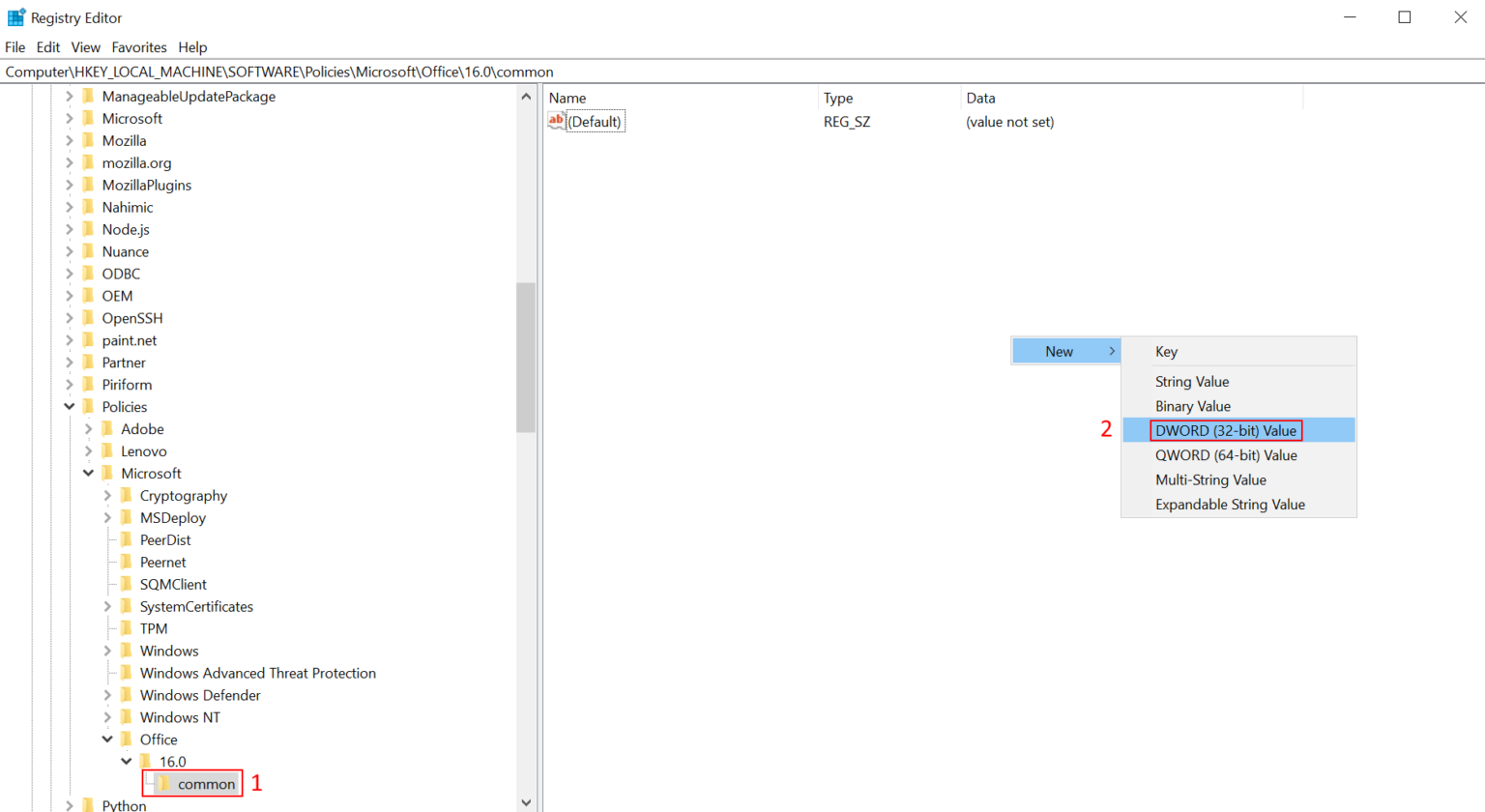This screenshot has width=1485, height=812.
Task: Choose DWORD (32-bit) Value from submenu
Action: tap(1225, 430)
